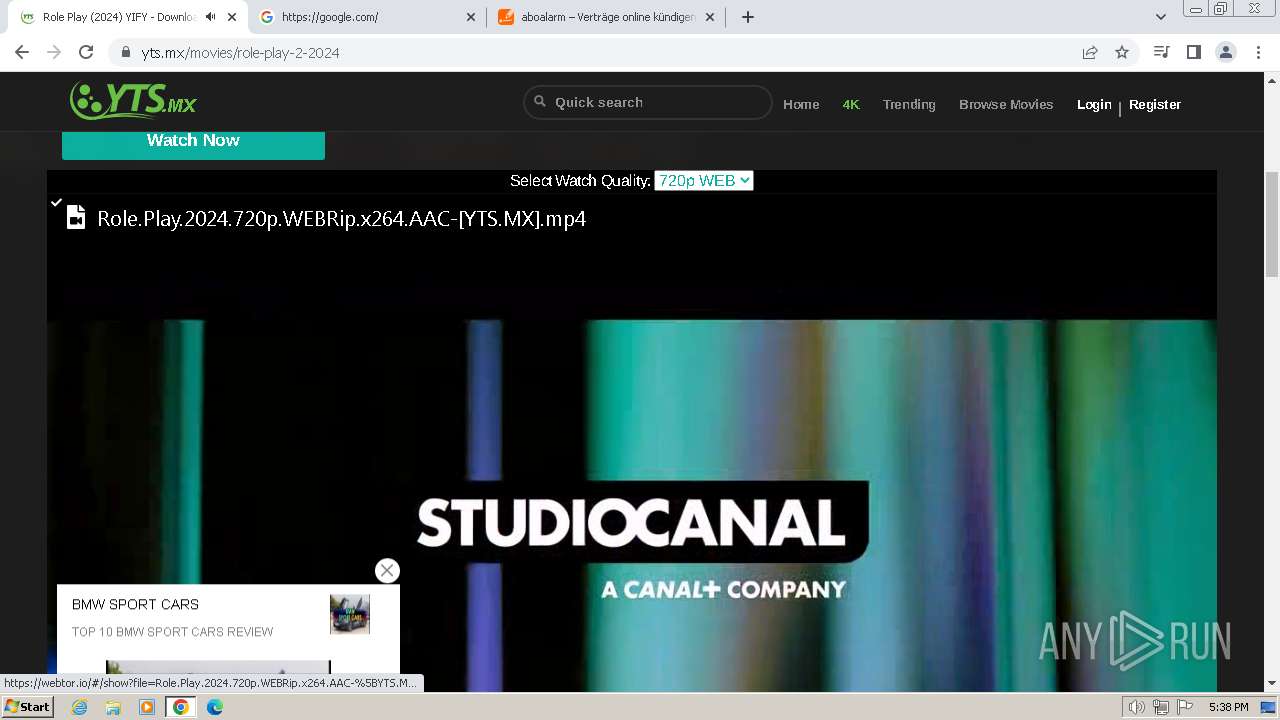Screen dimensions: 1280x720
Task: Mute the Role Play tab audio icon
Action: (x=210, y=17)
